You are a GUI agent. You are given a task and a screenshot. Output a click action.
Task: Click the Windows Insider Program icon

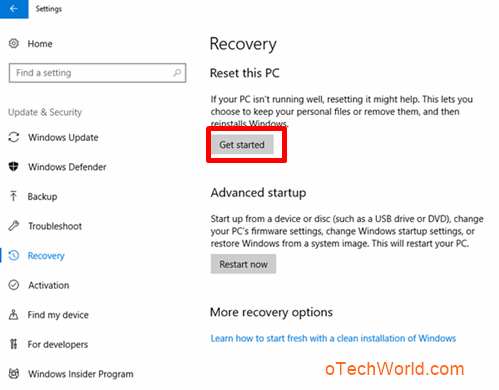tap(14, 373)
